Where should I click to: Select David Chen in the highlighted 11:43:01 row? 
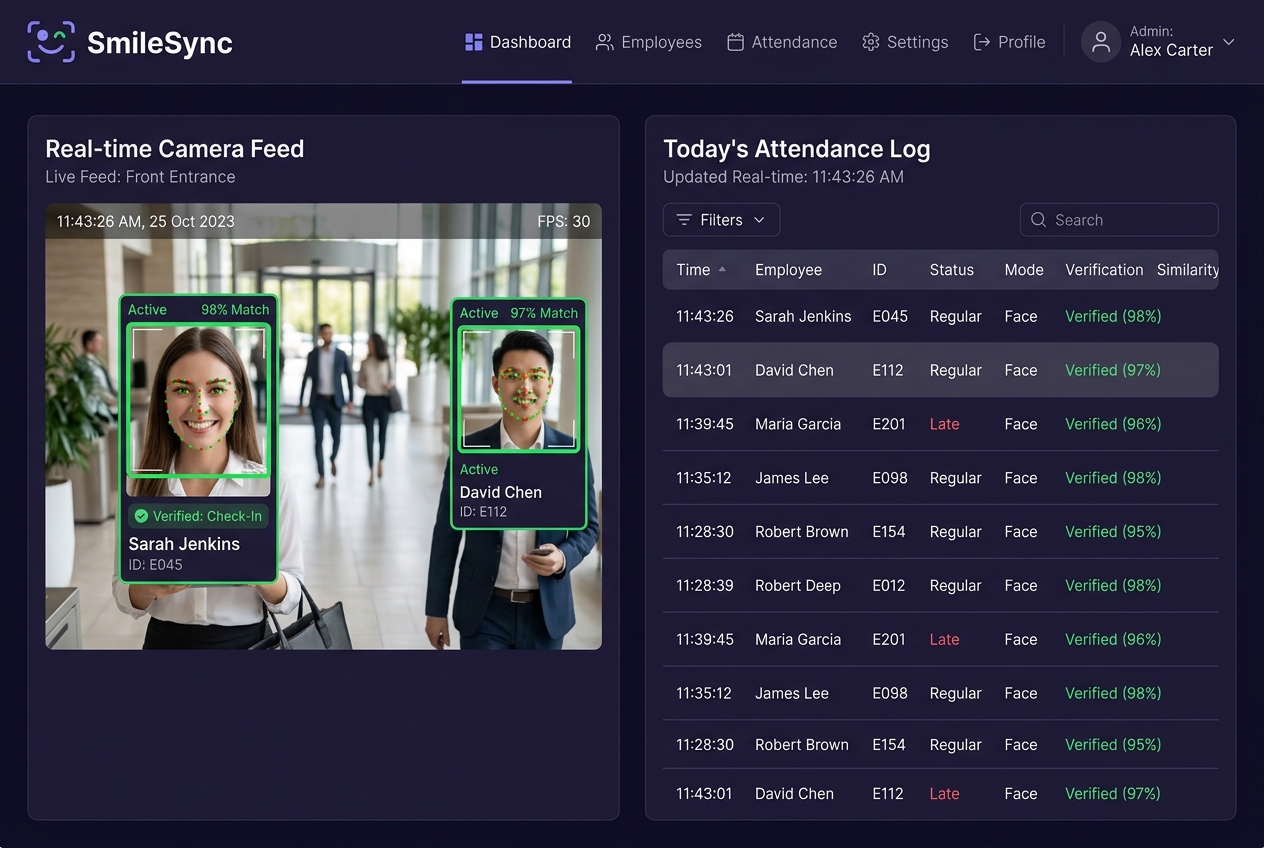coord(794,370)
